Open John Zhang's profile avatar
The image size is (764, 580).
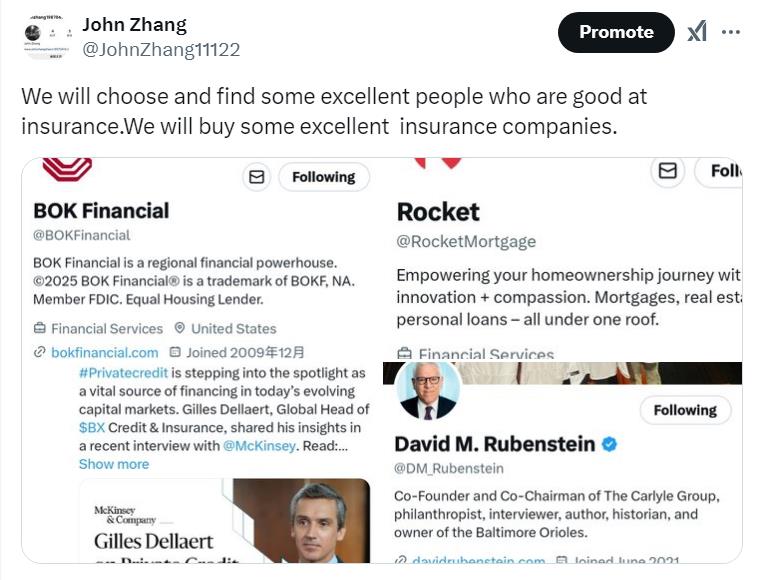46,36
